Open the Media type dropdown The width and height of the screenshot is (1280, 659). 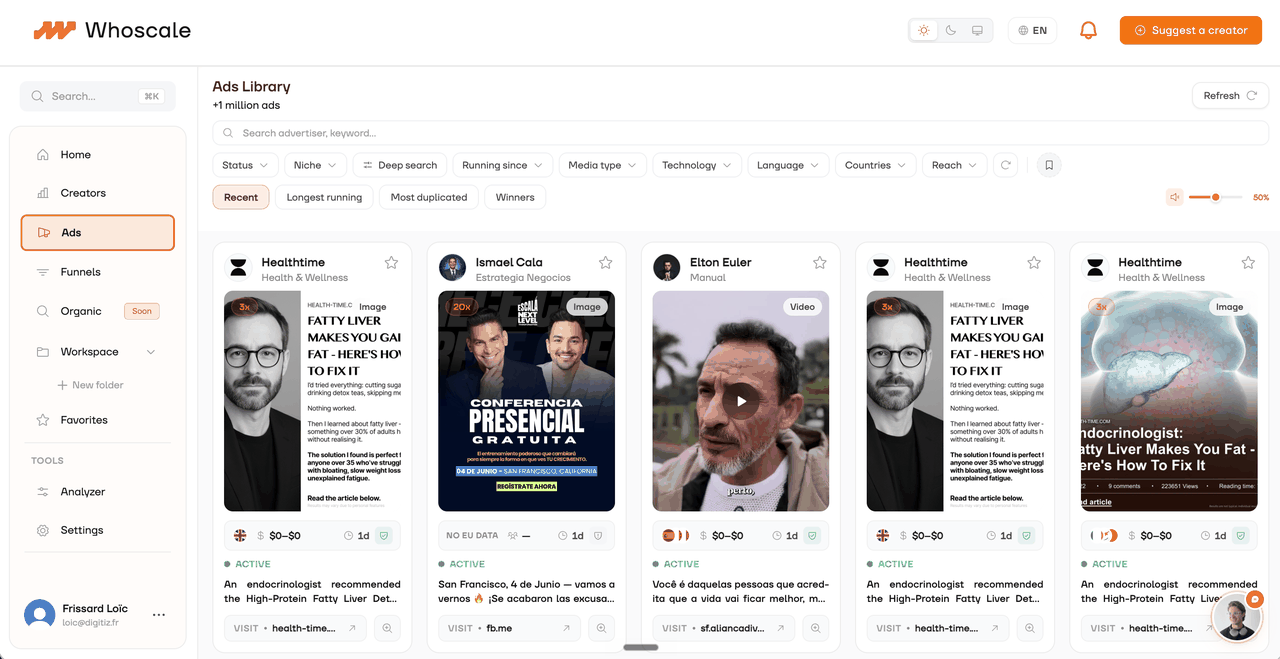point(603,165)
